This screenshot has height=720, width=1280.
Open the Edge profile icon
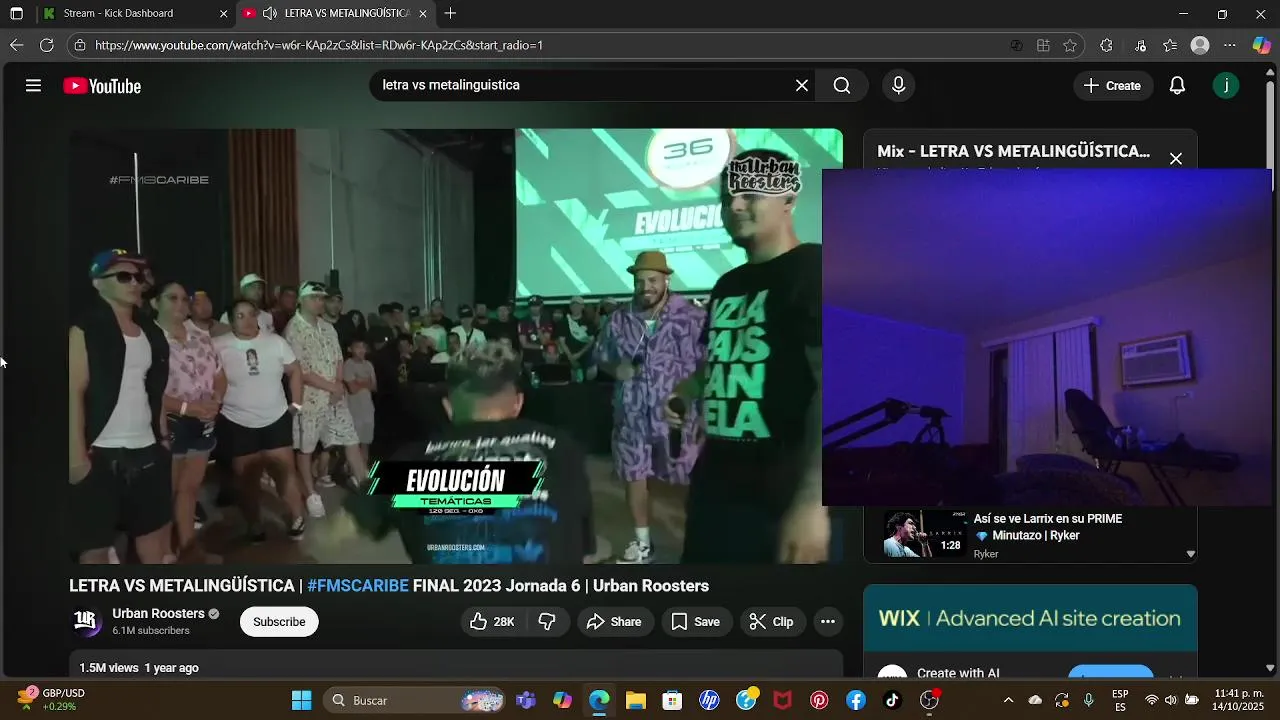coord(1200,45)
